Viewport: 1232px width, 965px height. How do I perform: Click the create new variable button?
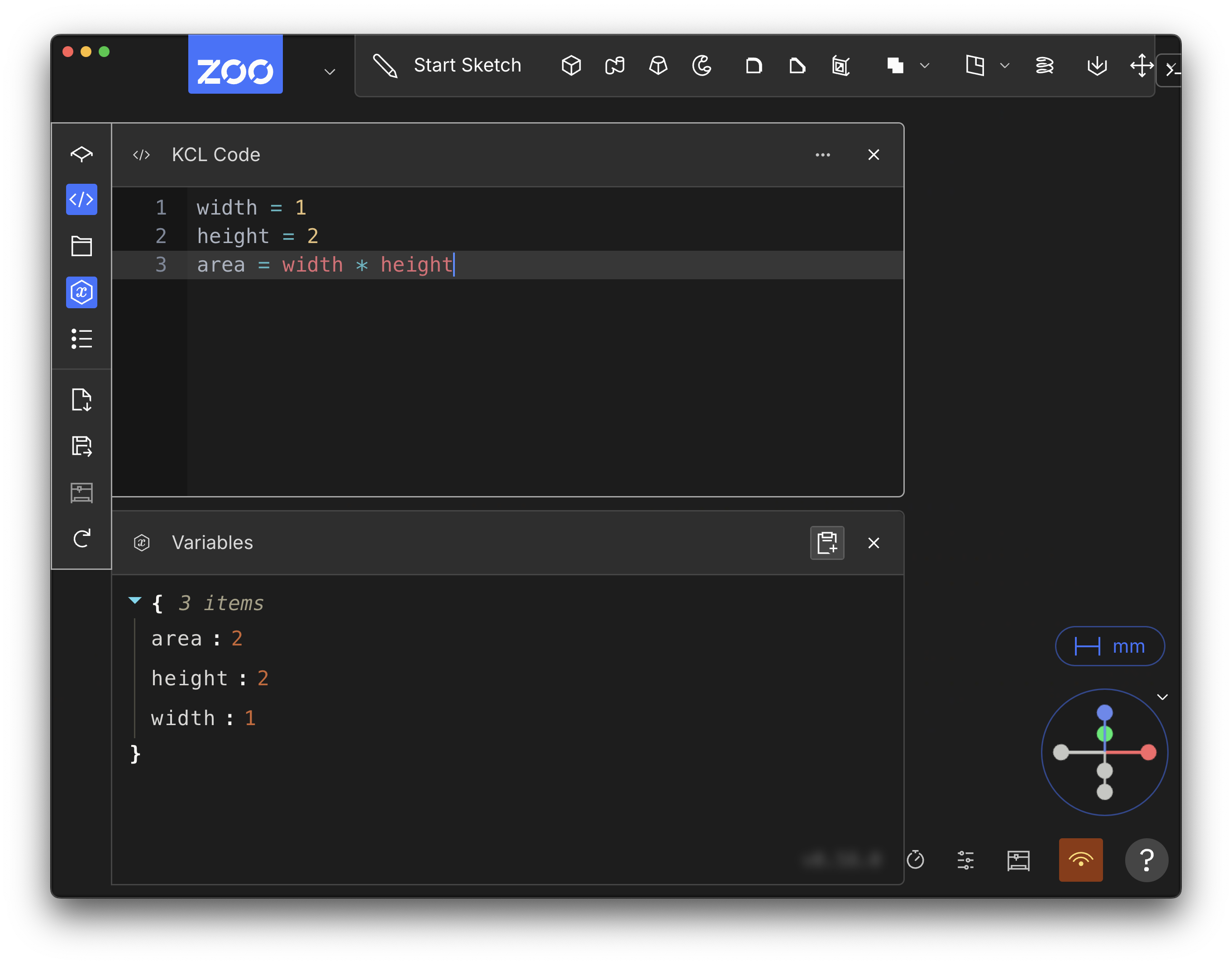(827, 543)
